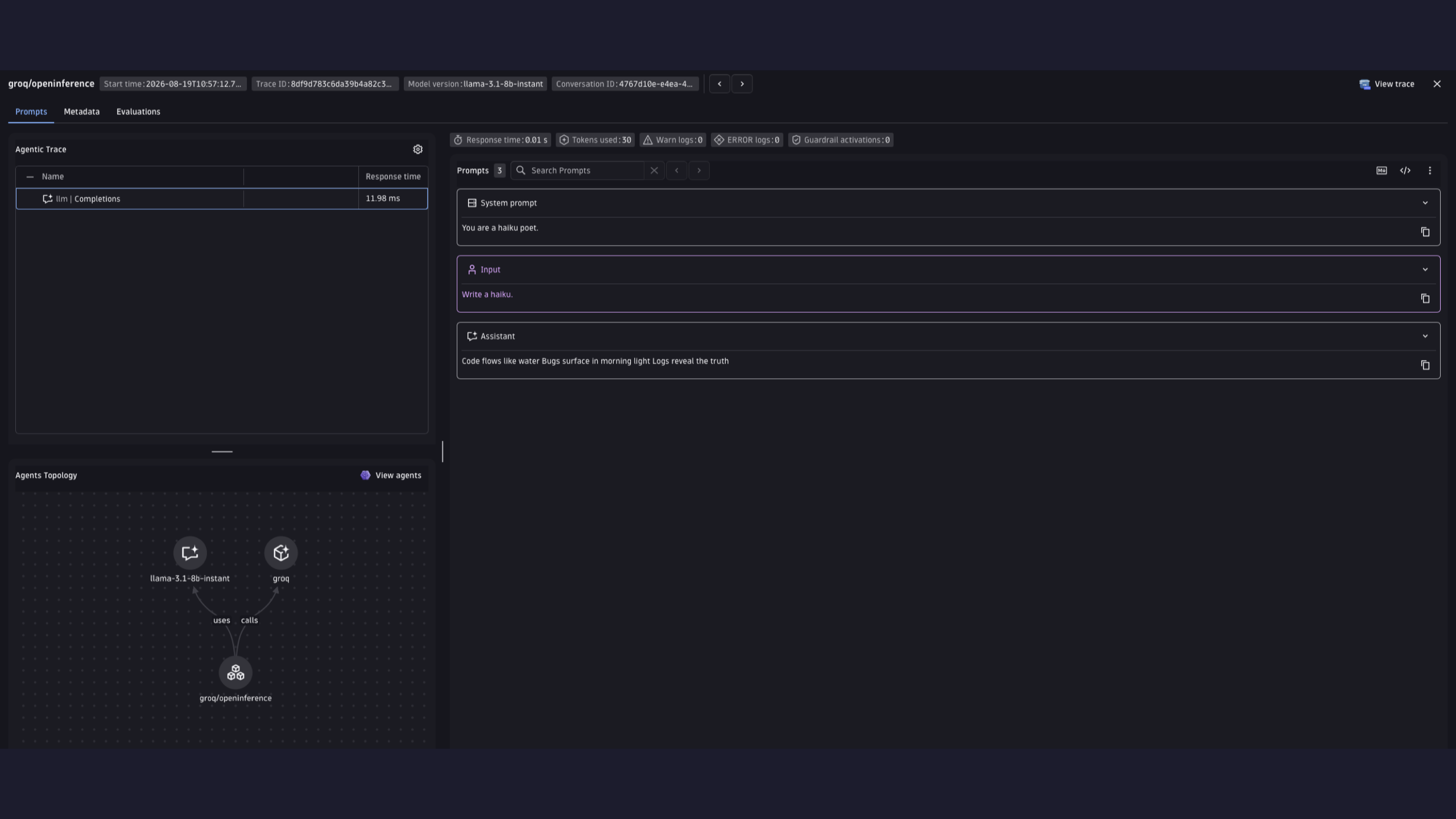
Task: Click the Response time stopwatch chip
Action: click(500, 140)
